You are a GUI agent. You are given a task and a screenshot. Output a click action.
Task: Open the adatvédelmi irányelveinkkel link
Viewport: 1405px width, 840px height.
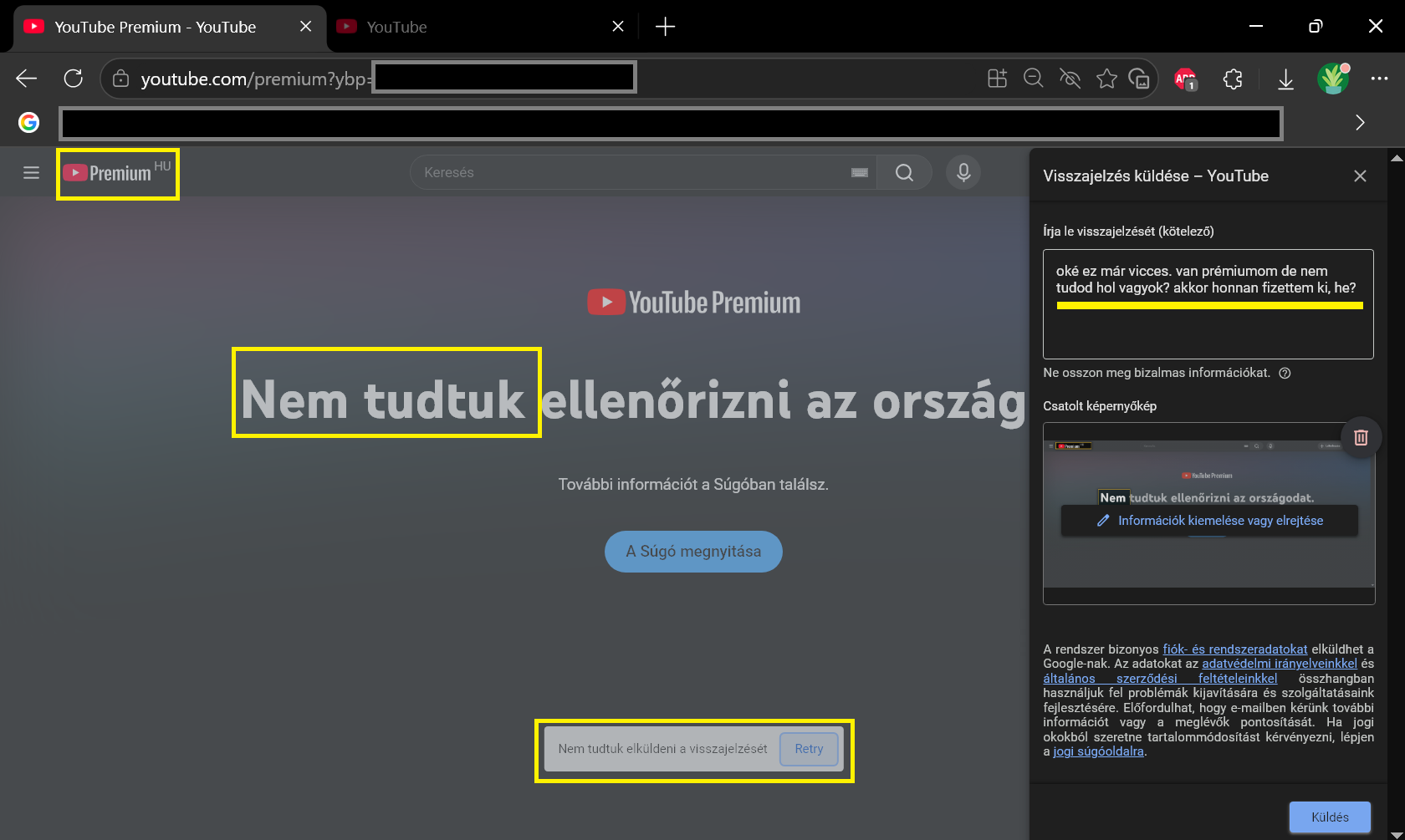pyautogui.click(x=1280, y=664)
